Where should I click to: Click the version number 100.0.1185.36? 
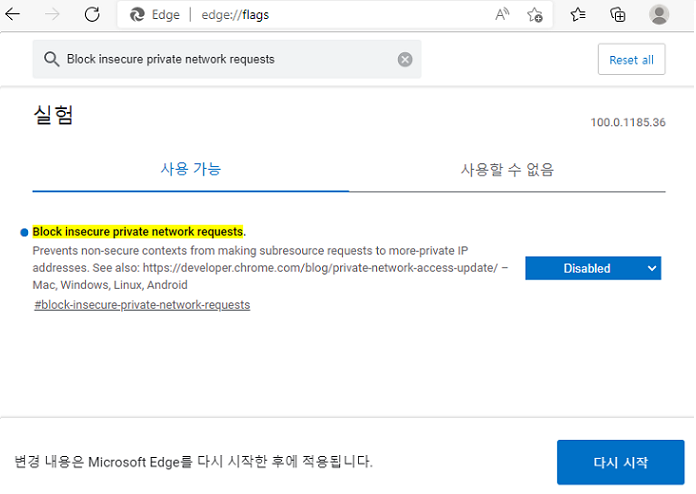pos(628,123)
